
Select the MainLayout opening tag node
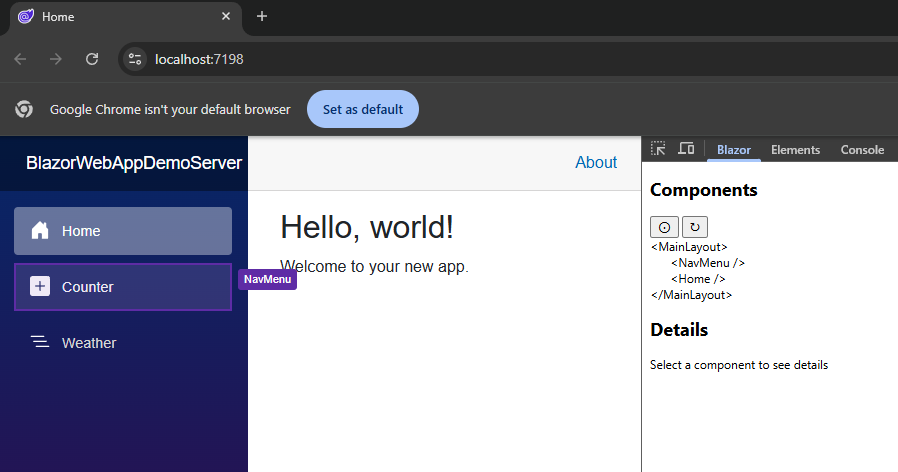[689, 247]
